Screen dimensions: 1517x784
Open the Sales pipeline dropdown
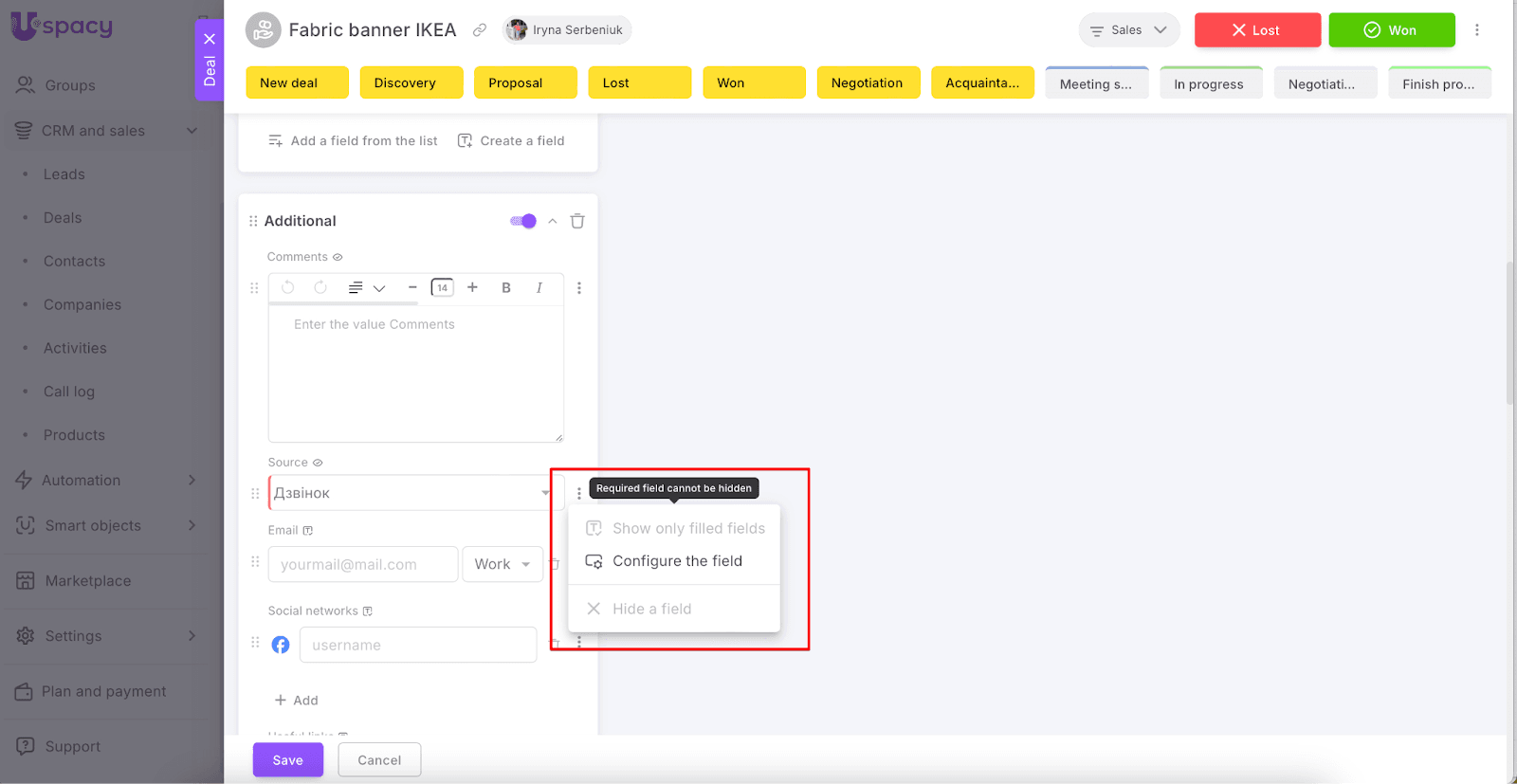click(1128, 30)
